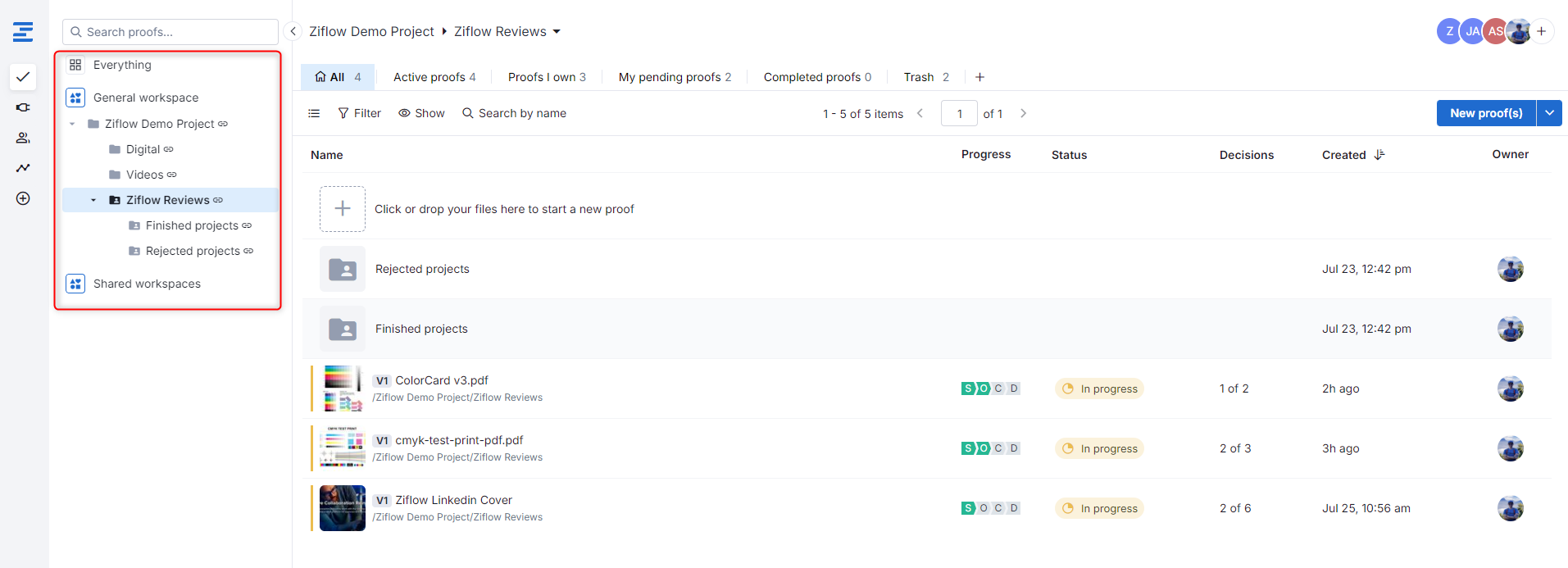Open Ziflow Demo Project breadcrumb link

371,31
